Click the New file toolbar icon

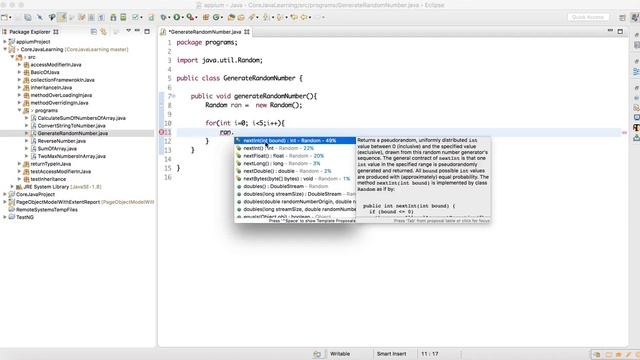[x=4, y=17]
